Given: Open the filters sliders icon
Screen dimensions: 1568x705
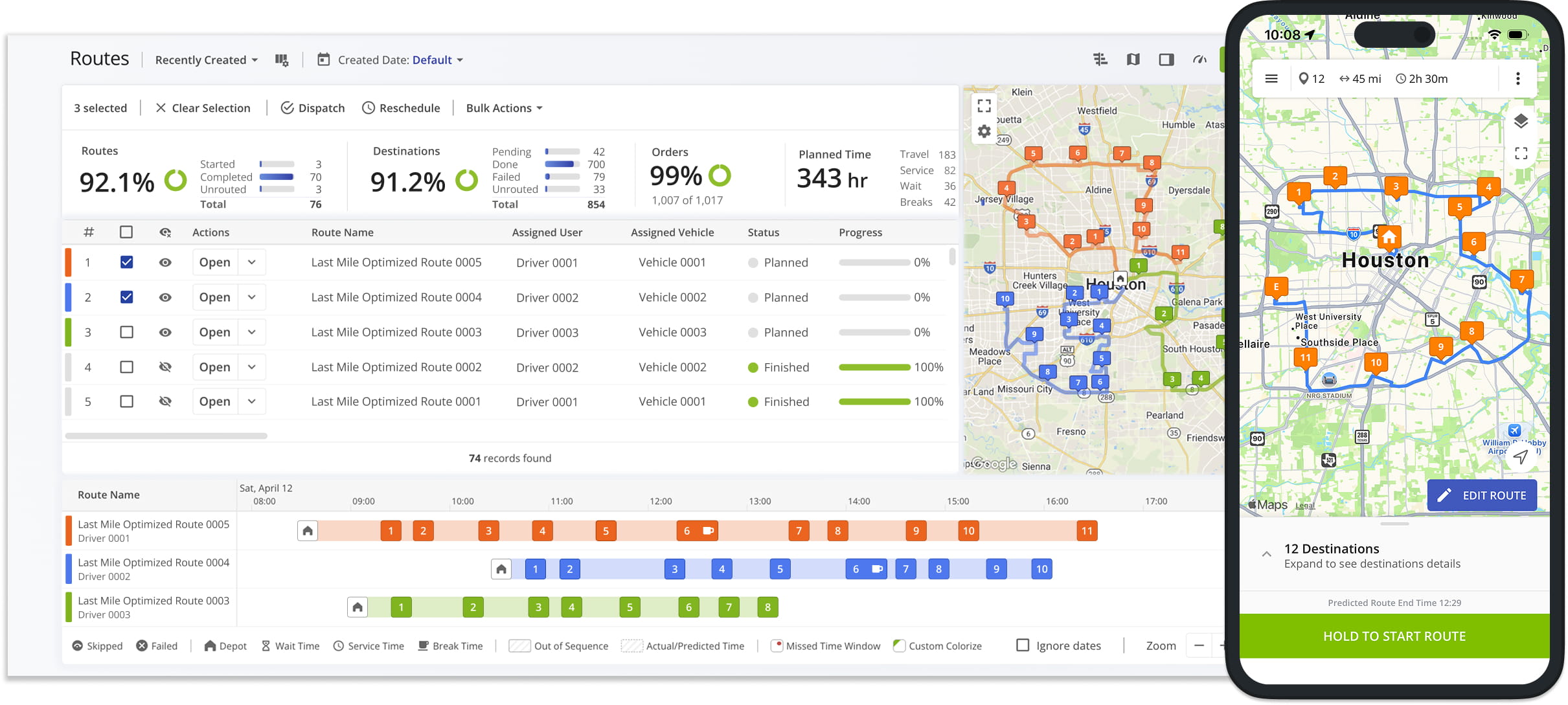Looking at the screenshot, I should (1100, 60).
